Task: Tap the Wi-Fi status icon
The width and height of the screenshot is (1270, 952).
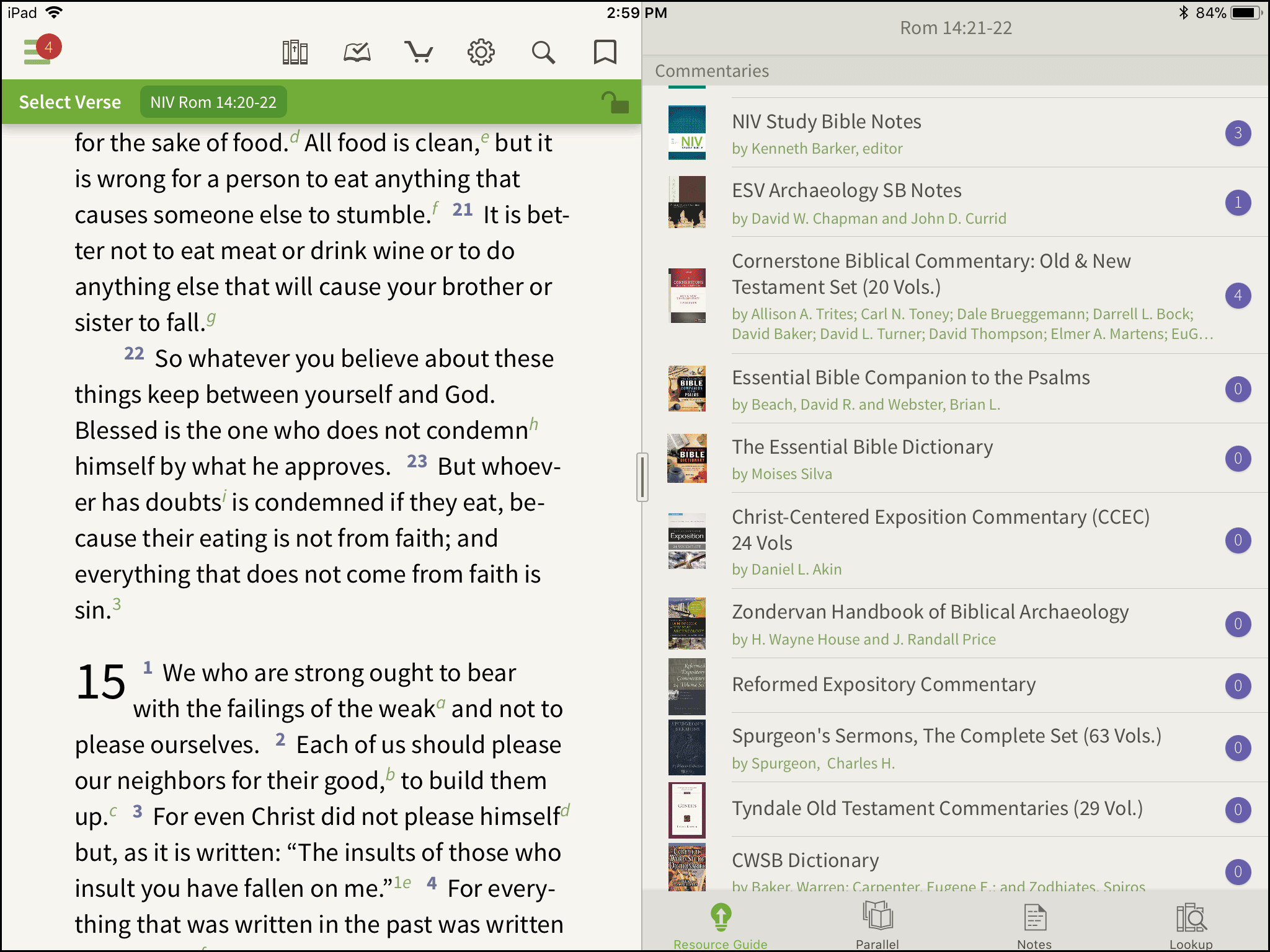Action: (x=55, y=12)
